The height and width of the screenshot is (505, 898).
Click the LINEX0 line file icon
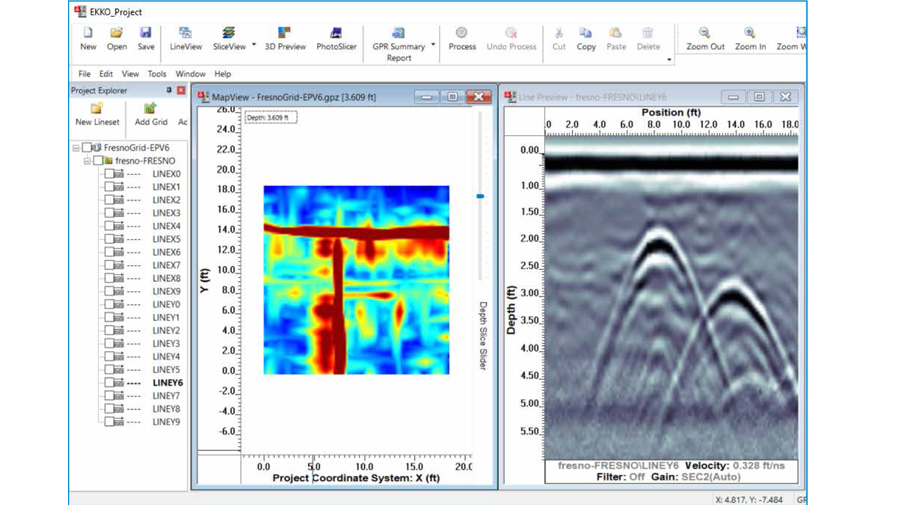pos(119,173)
